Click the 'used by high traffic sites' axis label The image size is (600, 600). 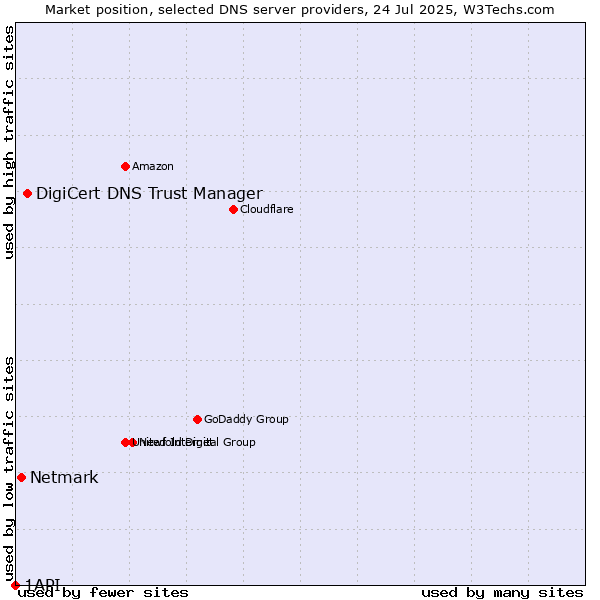[9, 142]
